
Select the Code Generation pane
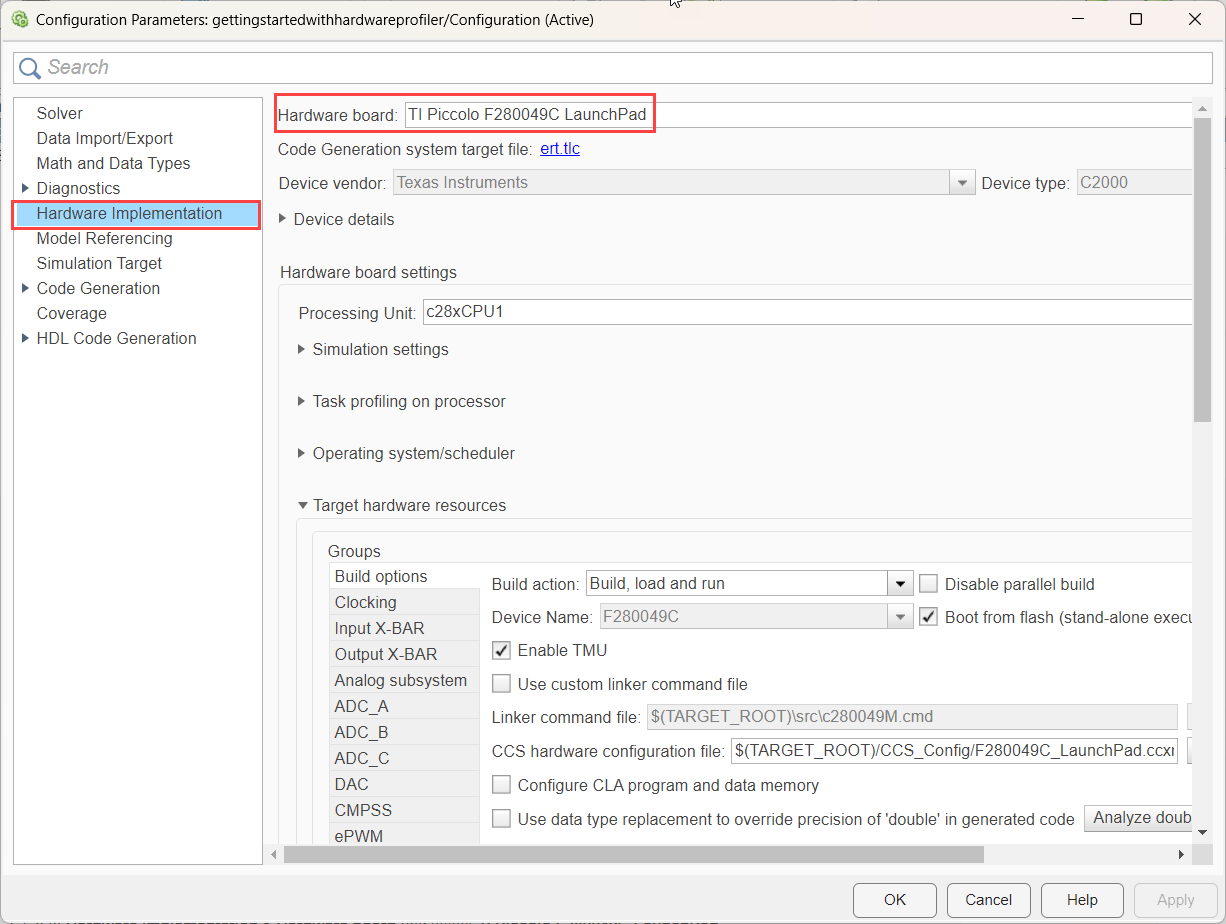[x=98, y=288]
